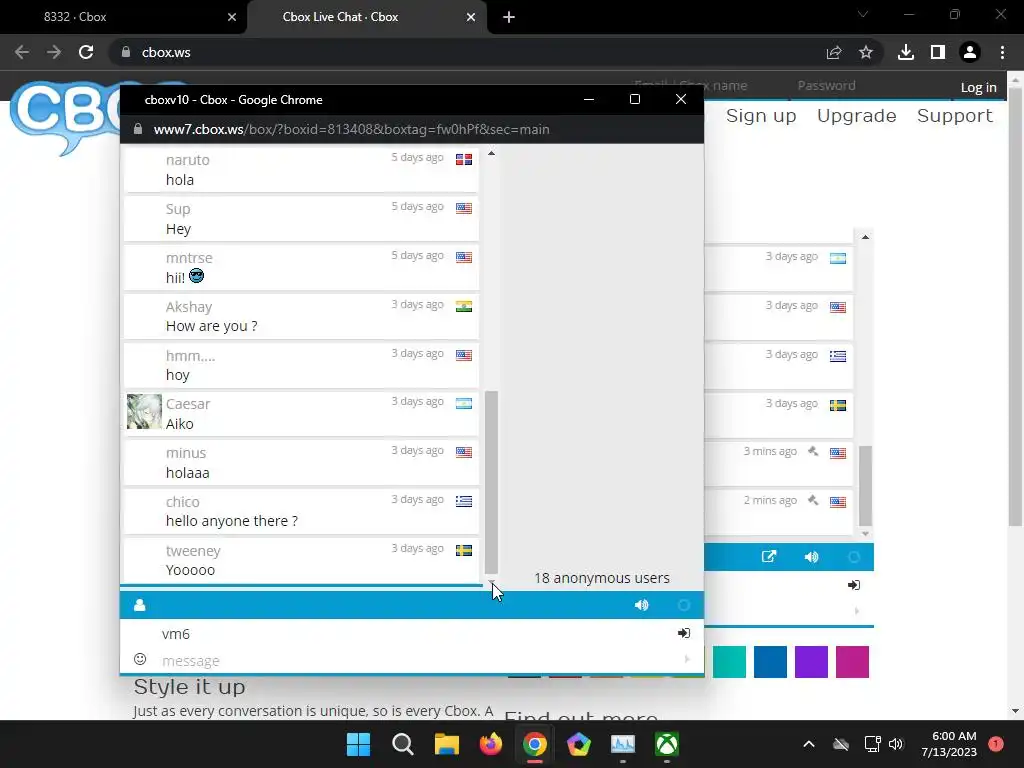Toggle sound icon in popup chat bar
The height and width of the screenshot is (768, 1024).
click(641, 605)
